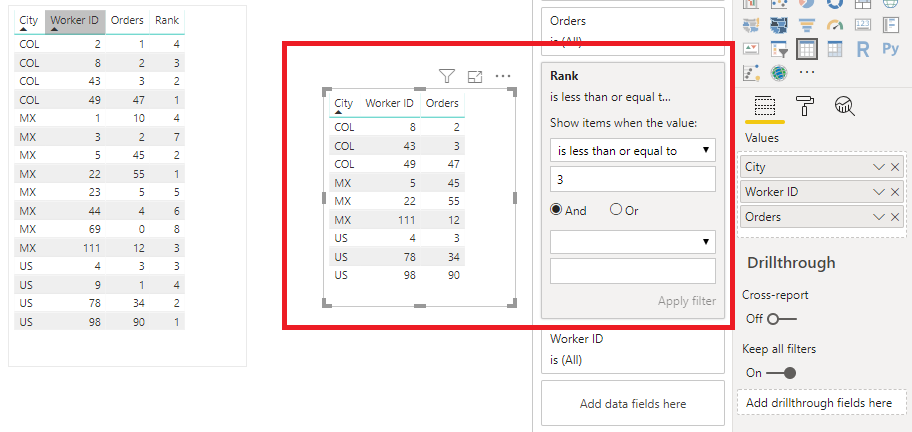Choose the Funnel chart visualization

[806, 25]
